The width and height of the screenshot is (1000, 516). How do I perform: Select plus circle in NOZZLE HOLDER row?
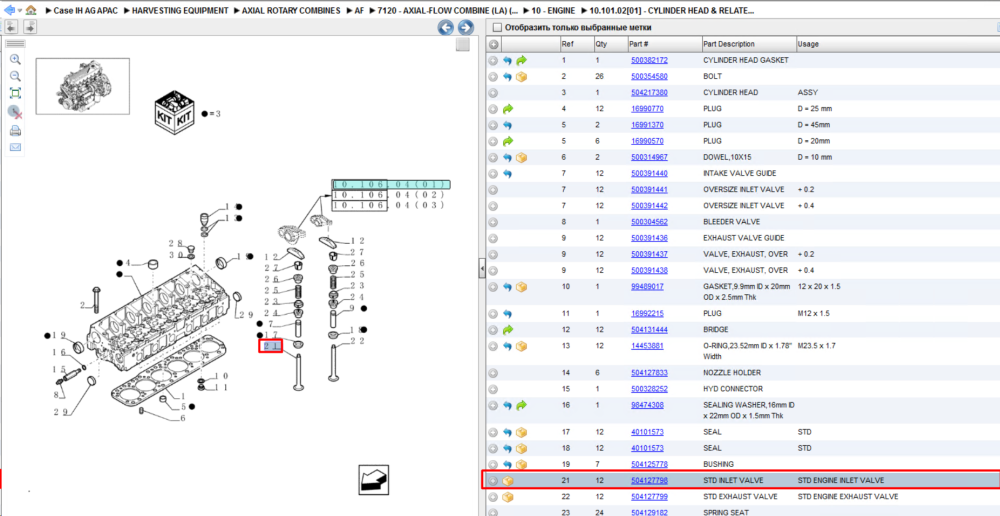coord(493,372)
